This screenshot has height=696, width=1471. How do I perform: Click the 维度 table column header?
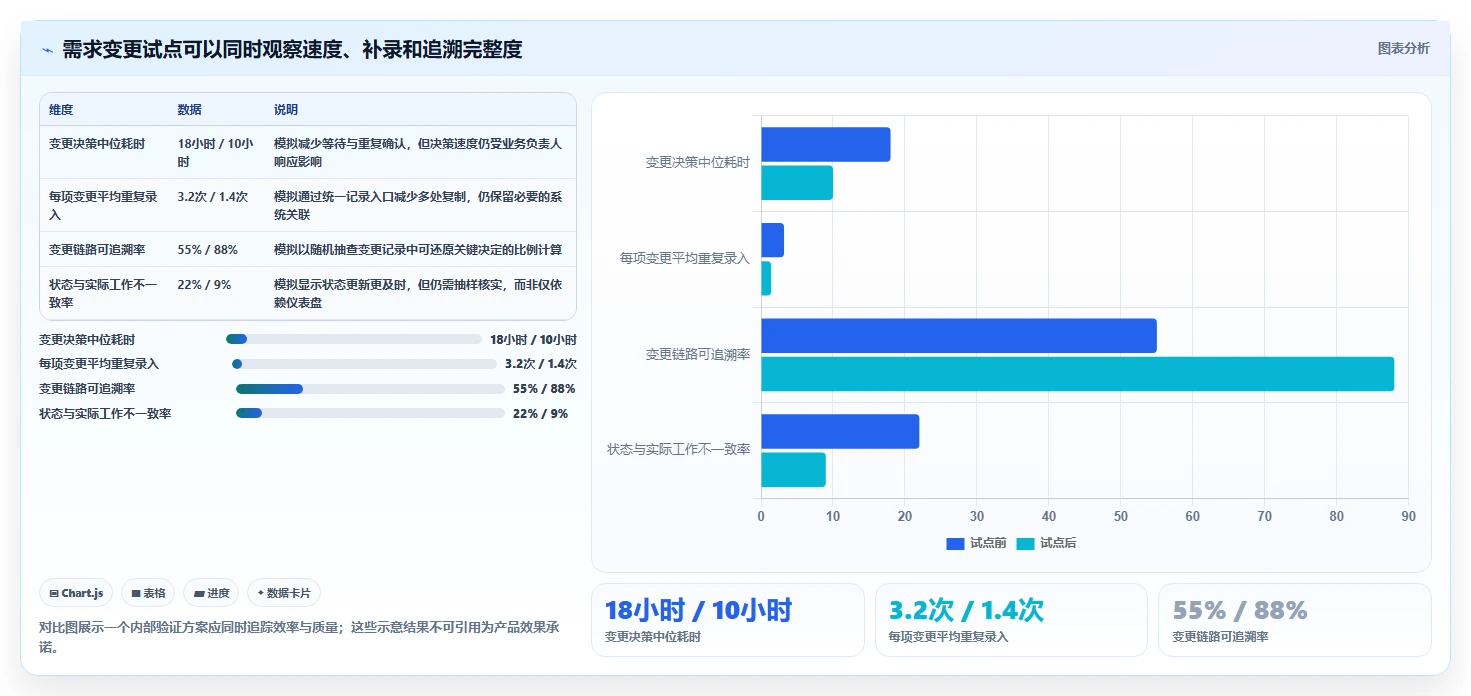(61, 110)
